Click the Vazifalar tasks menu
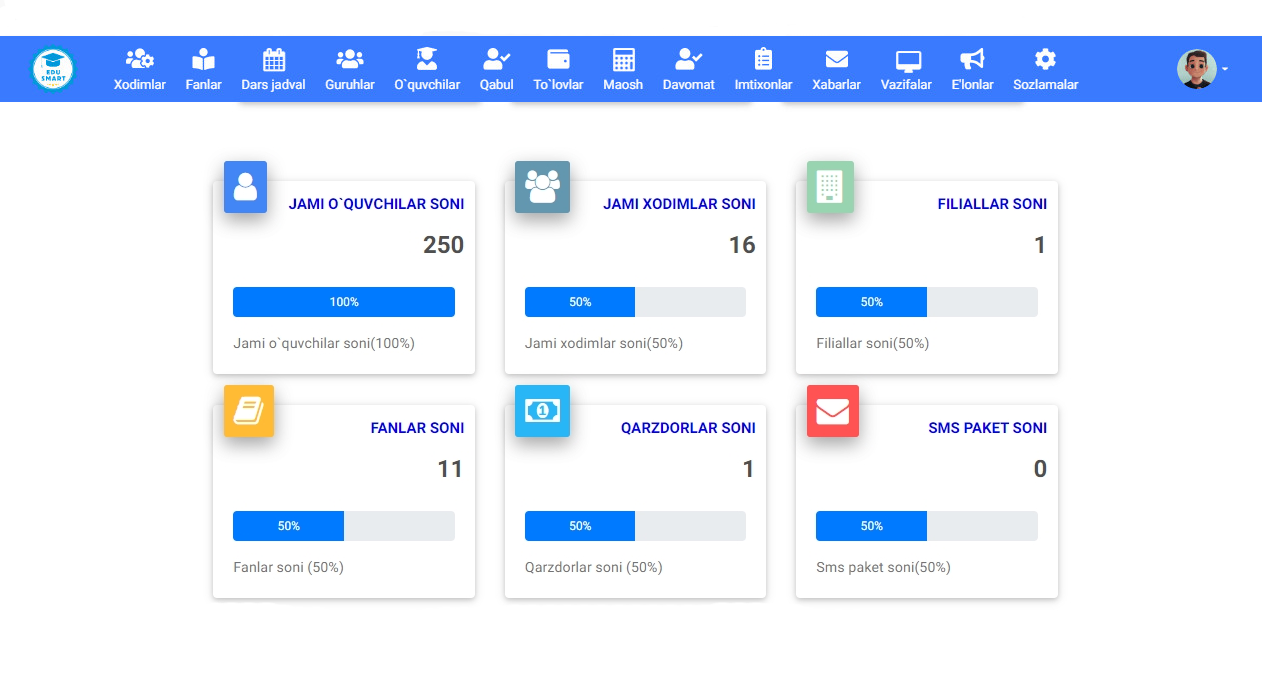Image resolution: width=1262 pixels, height=699 pixels. pos(907,70)
